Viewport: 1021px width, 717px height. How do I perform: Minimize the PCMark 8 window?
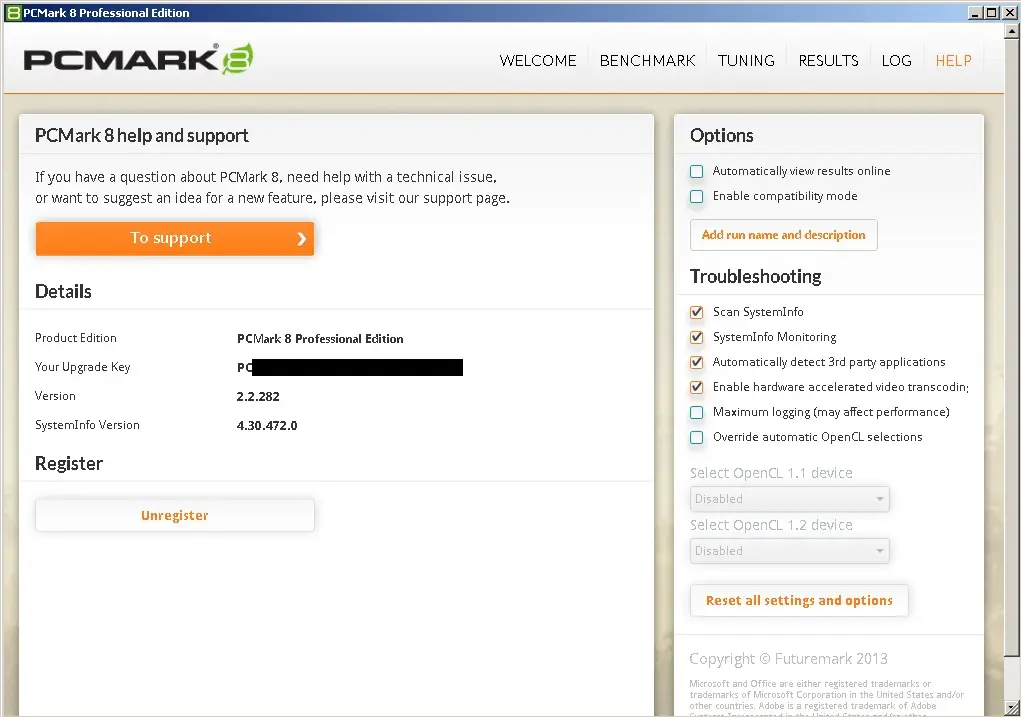point(975,13)
